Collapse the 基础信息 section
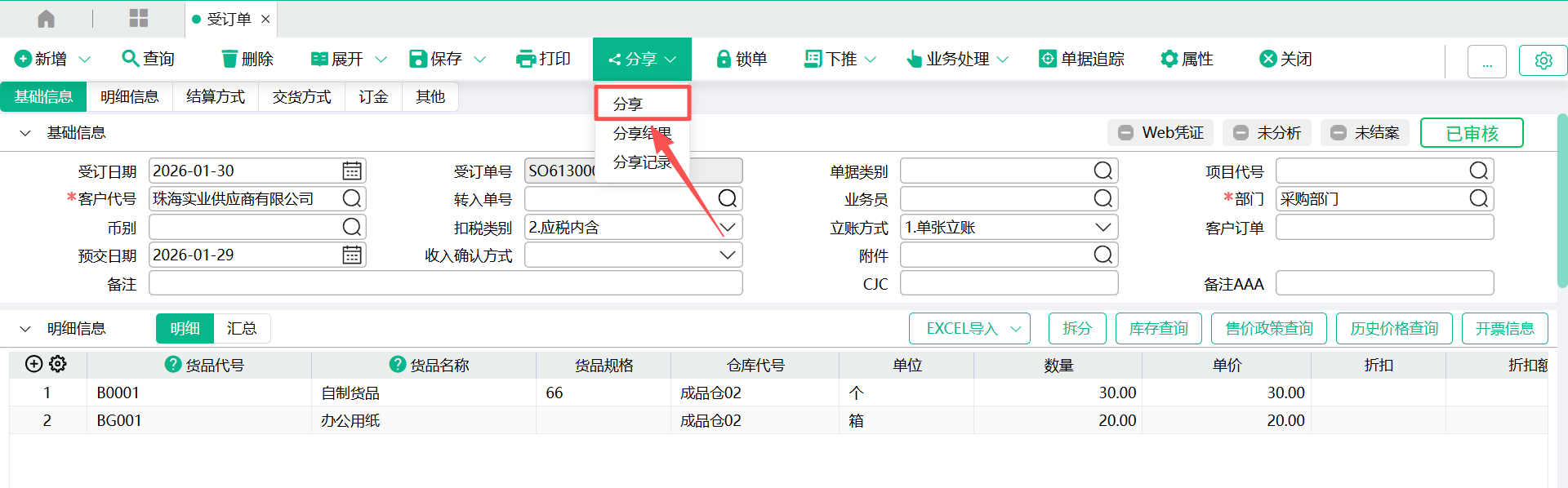The width and height of the screenshot is (1568, 488). point(25,133)
